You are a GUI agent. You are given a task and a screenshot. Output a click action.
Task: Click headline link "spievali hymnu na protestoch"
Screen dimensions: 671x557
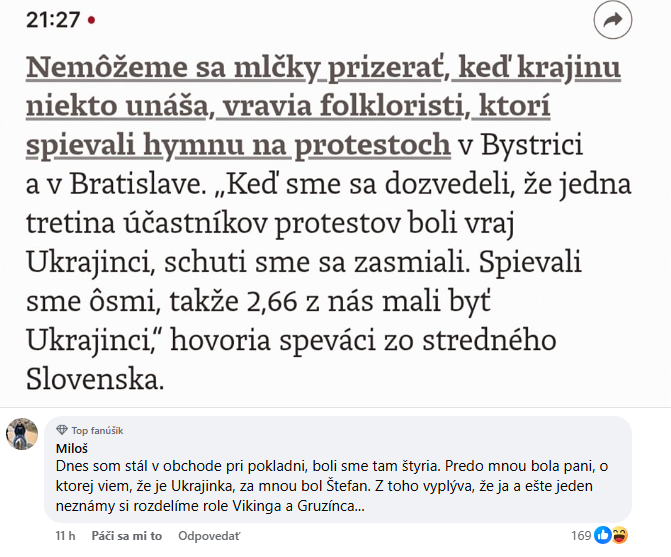(x=238, y=145)
